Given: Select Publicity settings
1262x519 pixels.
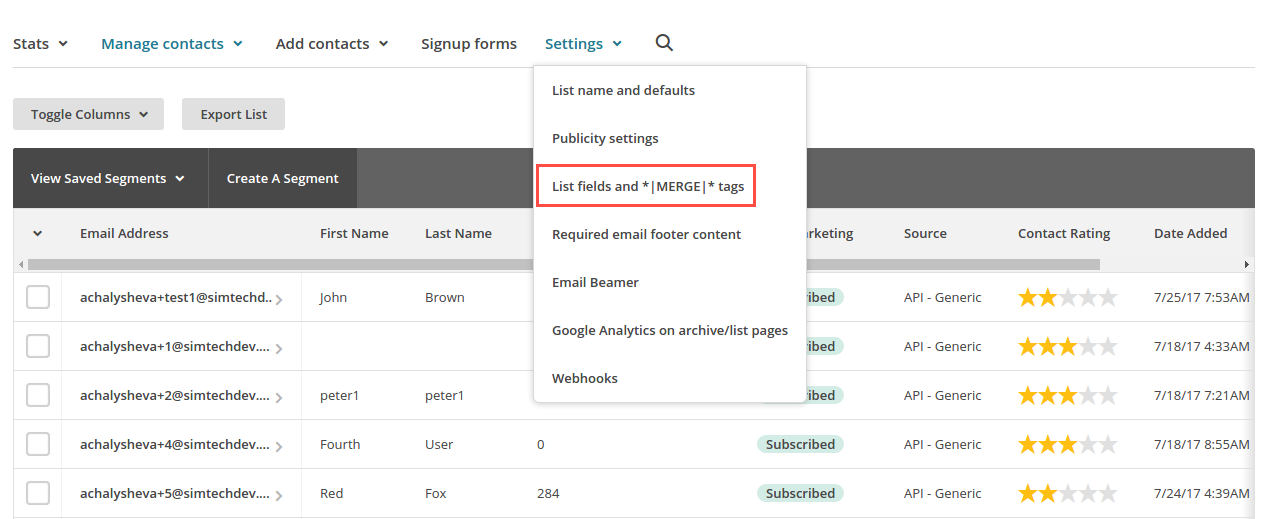Looking at the screenshot, I should click(x=605, y=138).
